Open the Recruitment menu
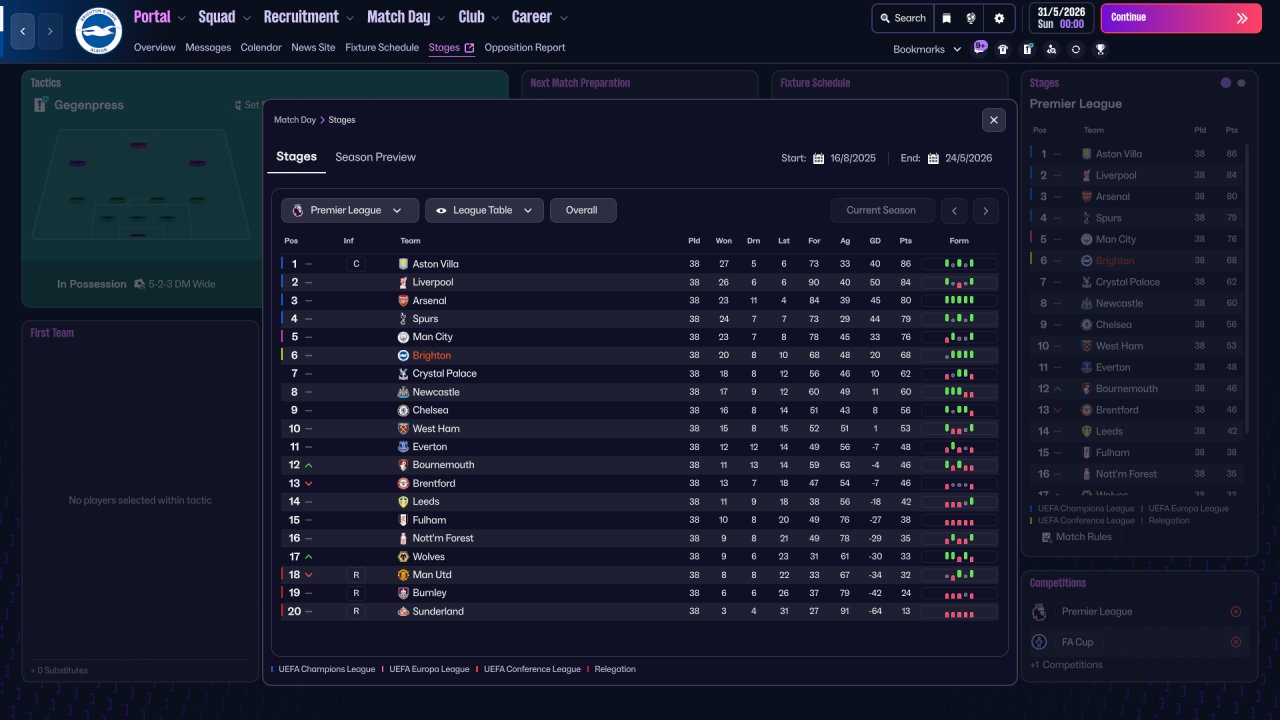This screenshot has height=720, width=1280. tap(308, 17)
